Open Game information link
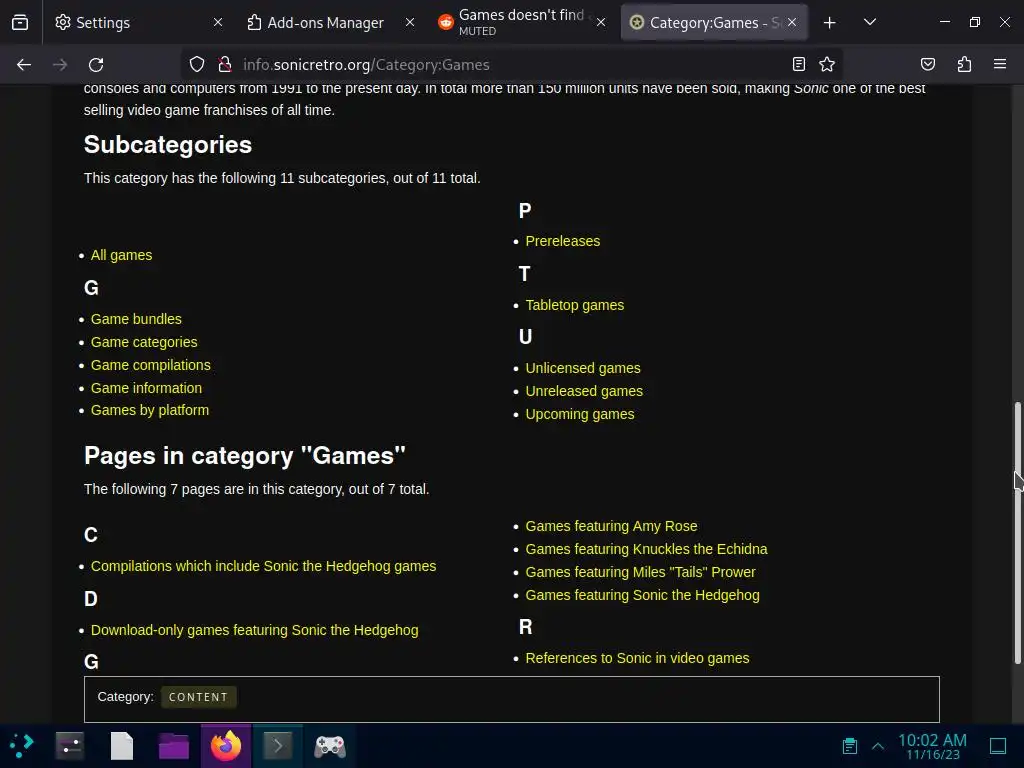 [x=146, y=388]
